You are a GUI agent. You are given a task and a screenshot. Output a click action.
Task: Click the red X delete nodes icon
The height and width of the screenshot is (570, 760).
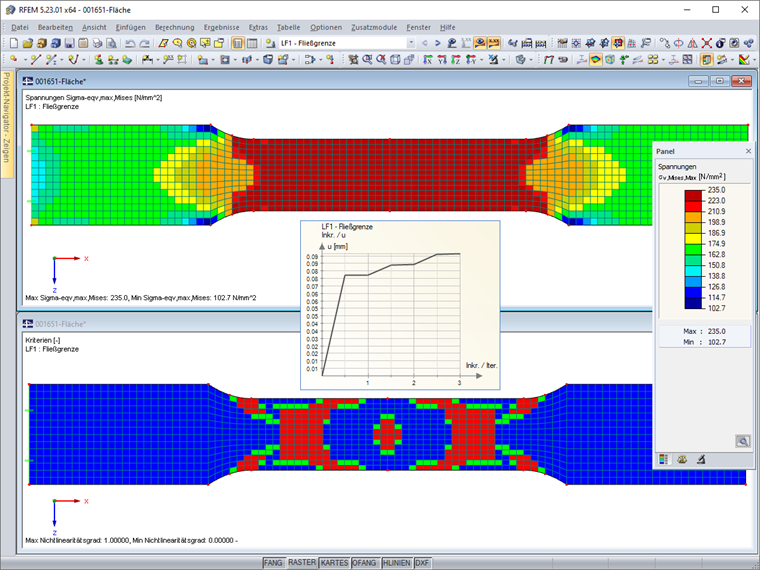[x=707, y=43]
